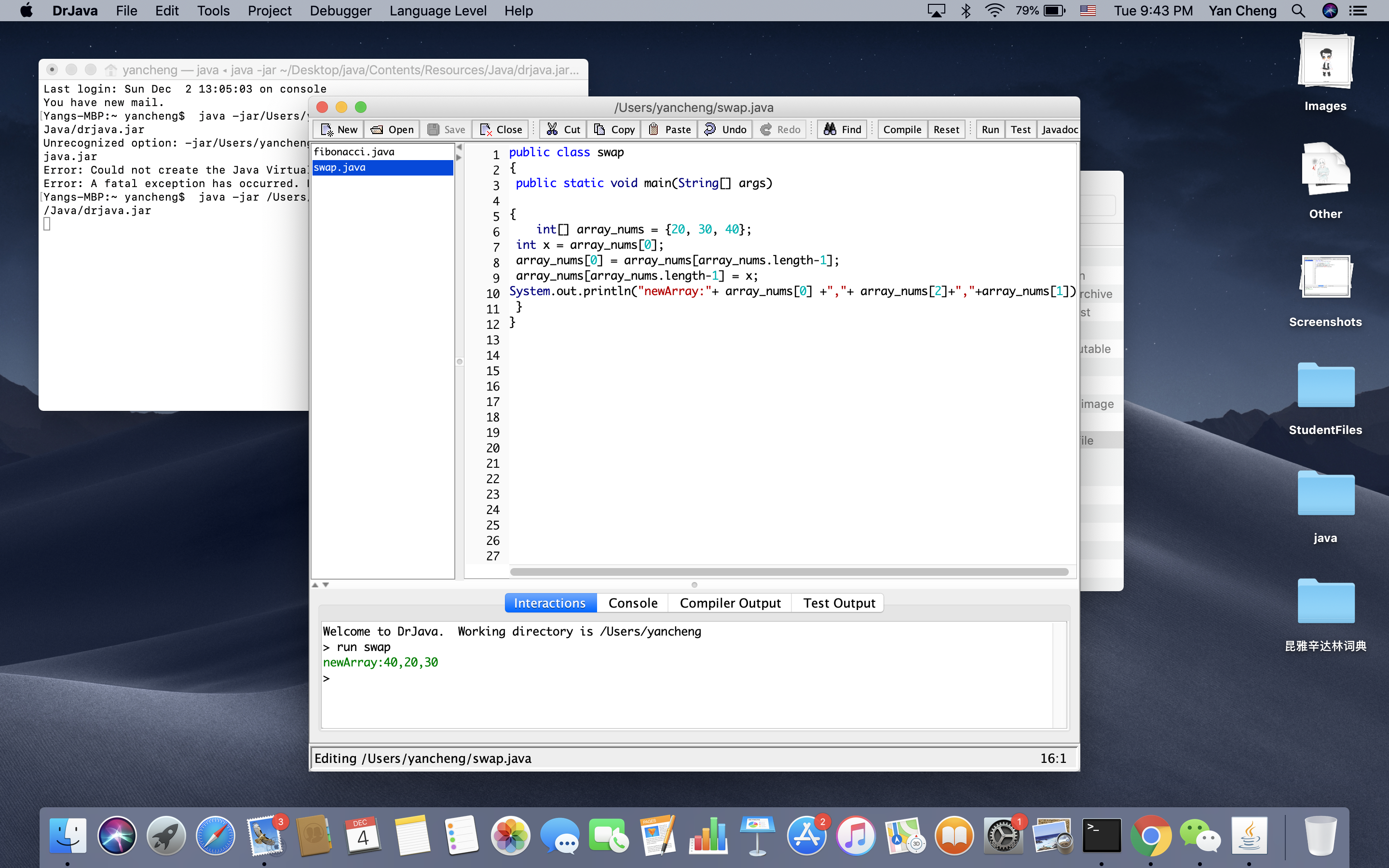Open the Photos app from the dock
The width and height of the screenshot is (1389, 868).
510,835
